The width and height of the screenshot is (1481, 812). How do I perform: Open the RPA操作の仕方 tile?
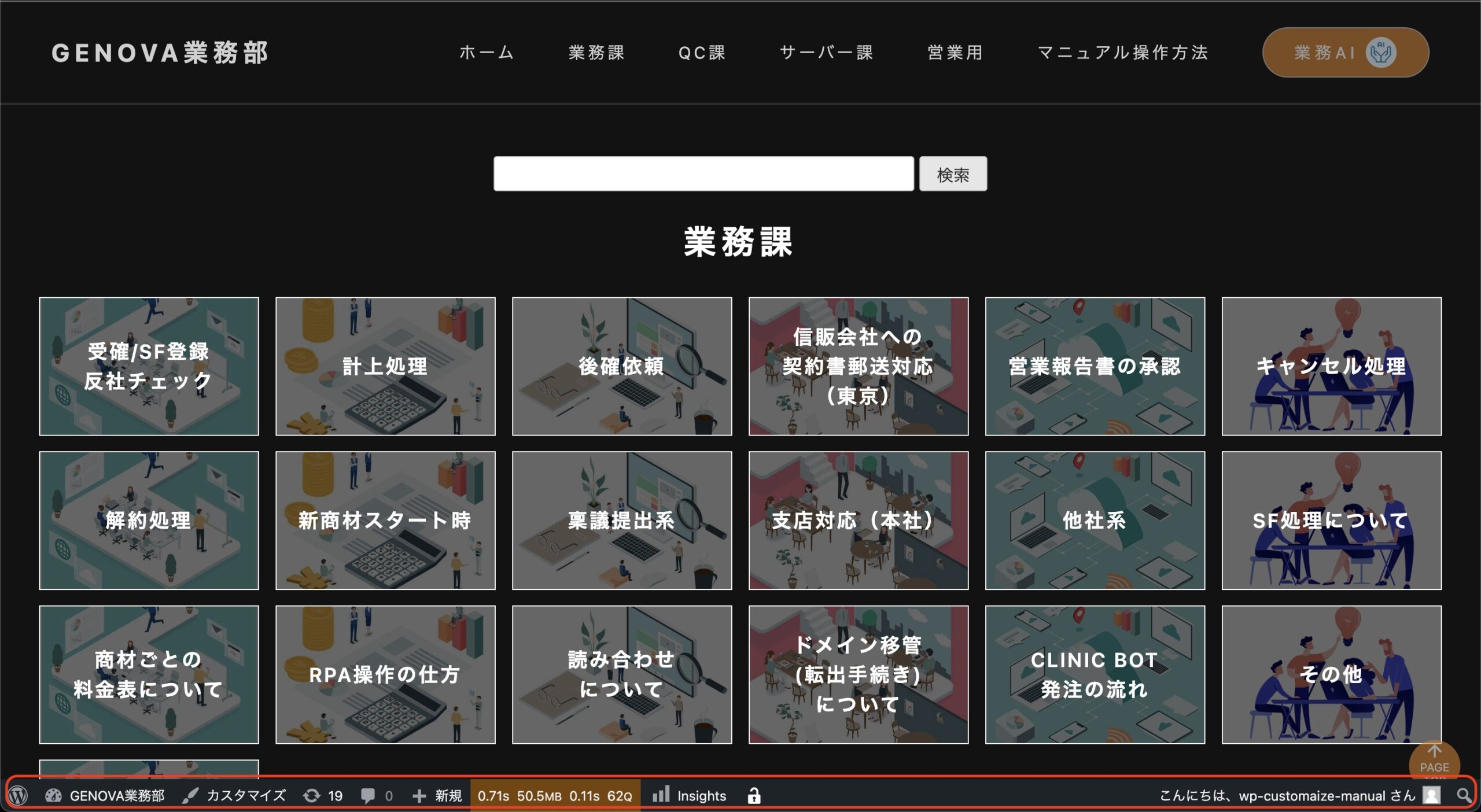coord(385,674)
